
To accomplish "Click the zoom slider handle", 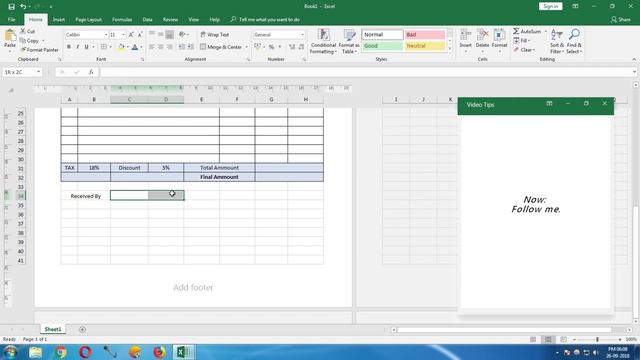I will (597, 340).
